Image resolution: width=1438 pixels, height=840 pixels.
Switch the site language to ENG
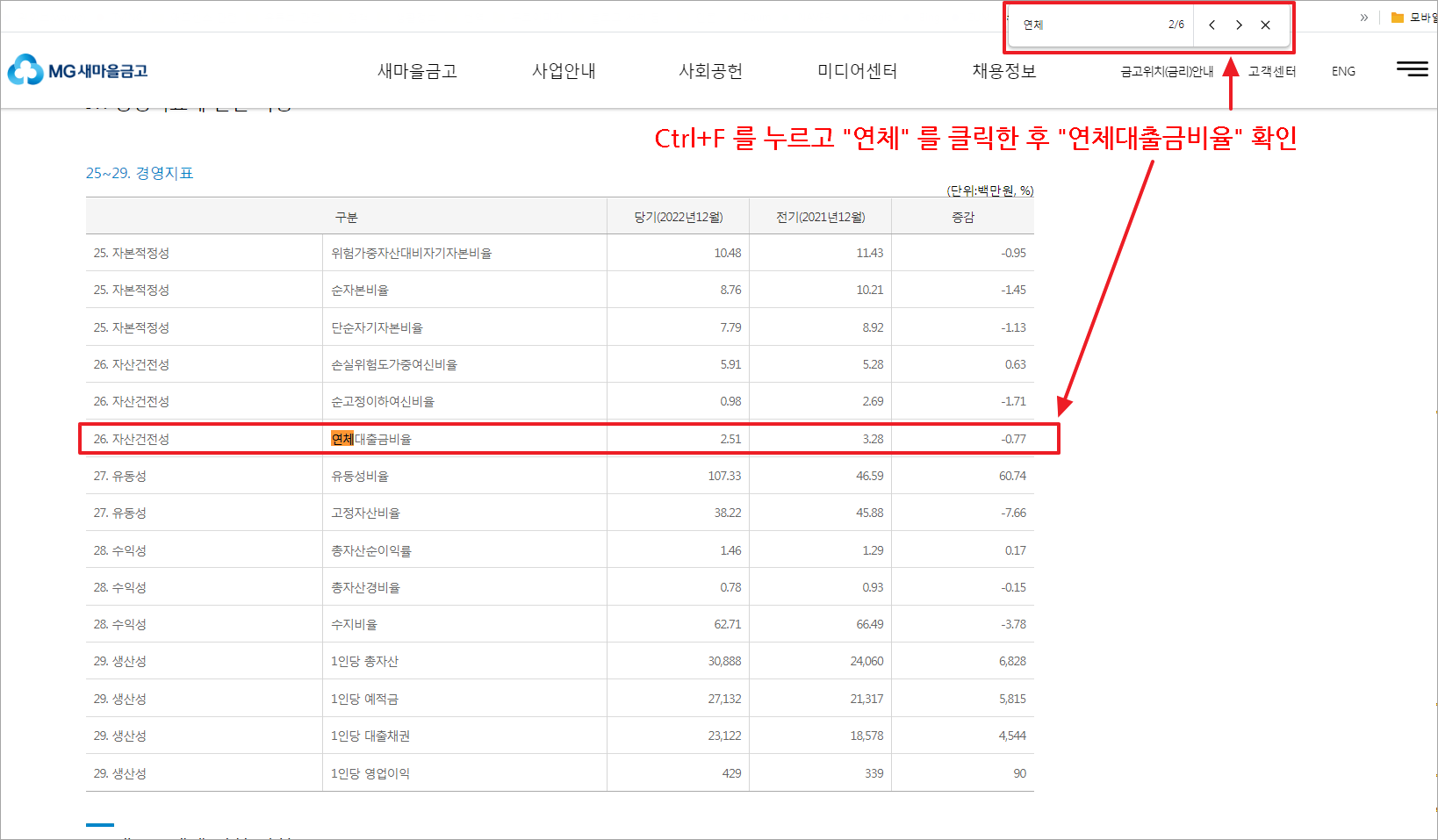pyautogui.click(x=1343, y=71)
